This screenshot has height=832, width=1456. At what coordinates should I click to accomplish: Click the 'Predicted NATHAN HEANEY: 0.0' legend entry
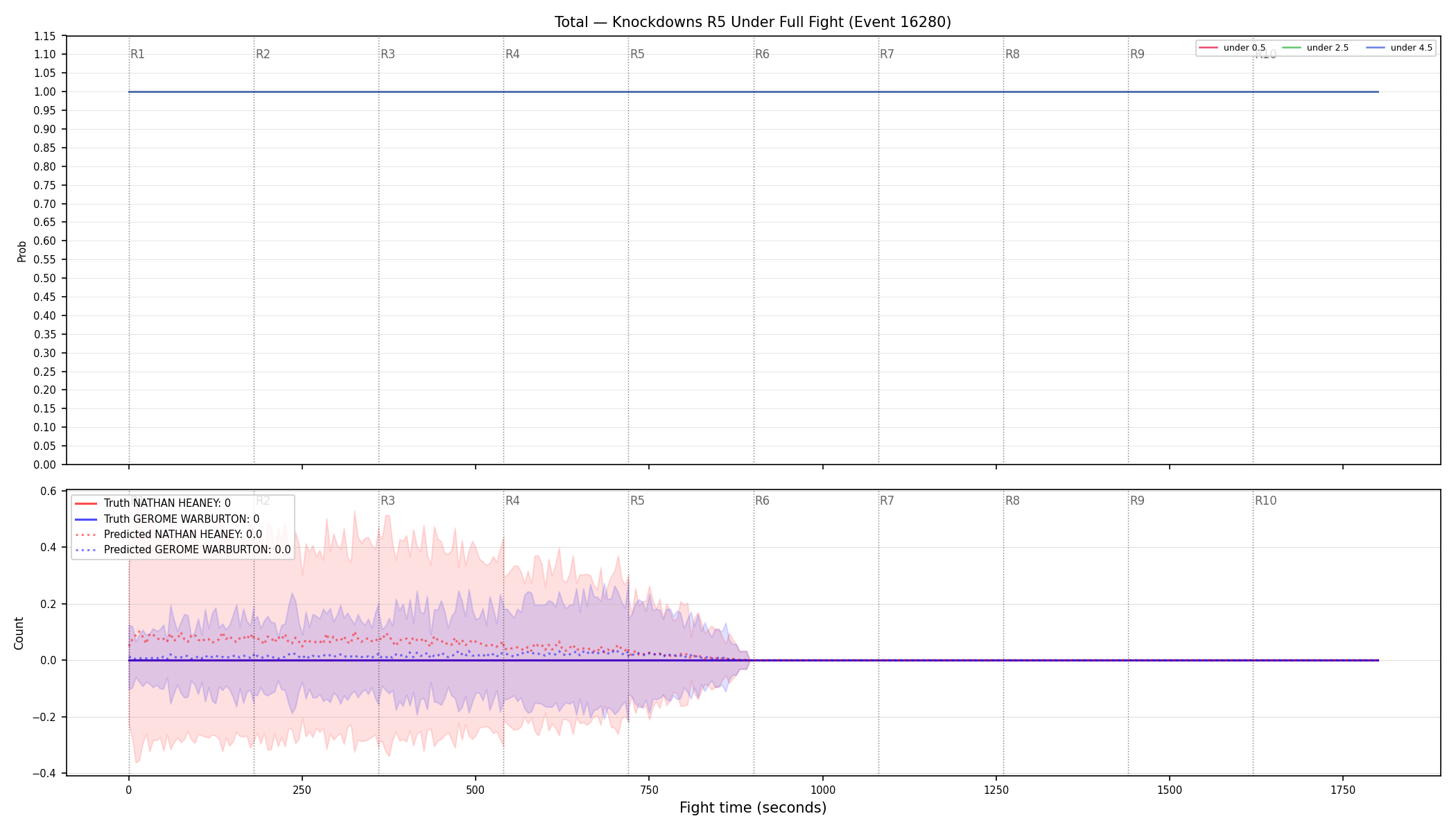click(x=168, y=535)
